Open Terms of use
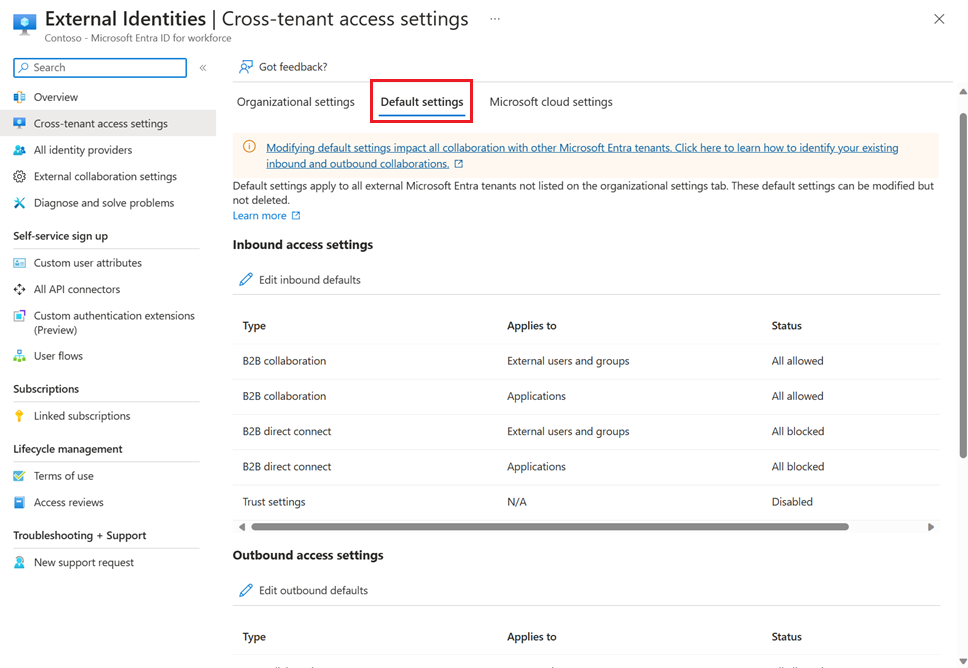Image resolution: width=968 pixels, height=668 pixels. point(66,477)
